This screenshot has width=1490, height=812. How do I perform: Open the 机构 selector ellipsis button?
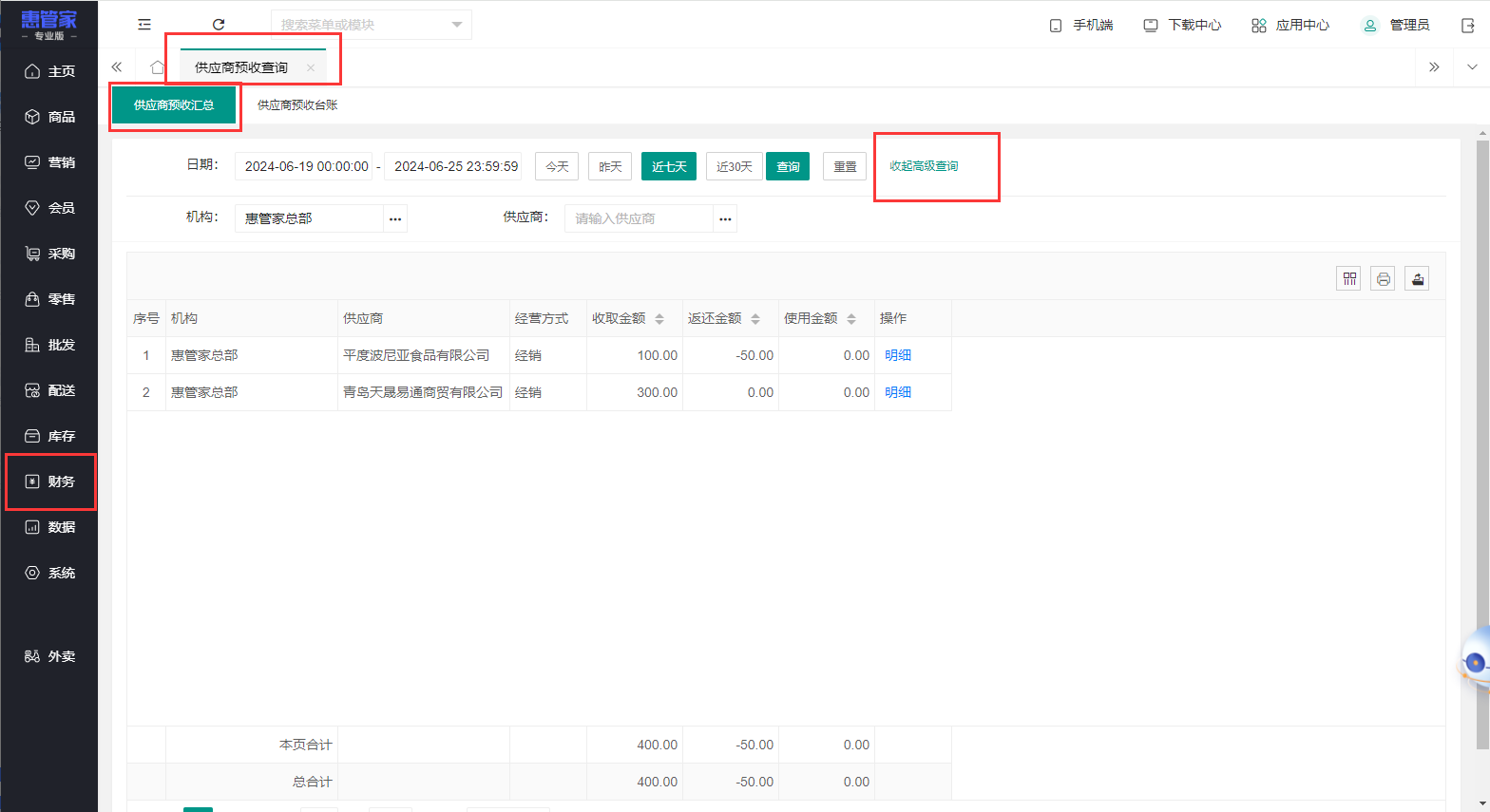(x=395, y=218)
